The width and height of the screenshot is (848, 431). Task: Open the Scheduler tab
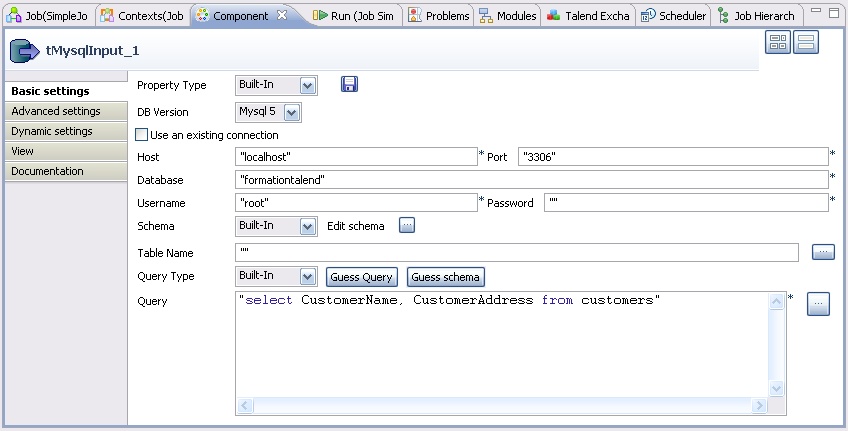(x=675, y=16)
